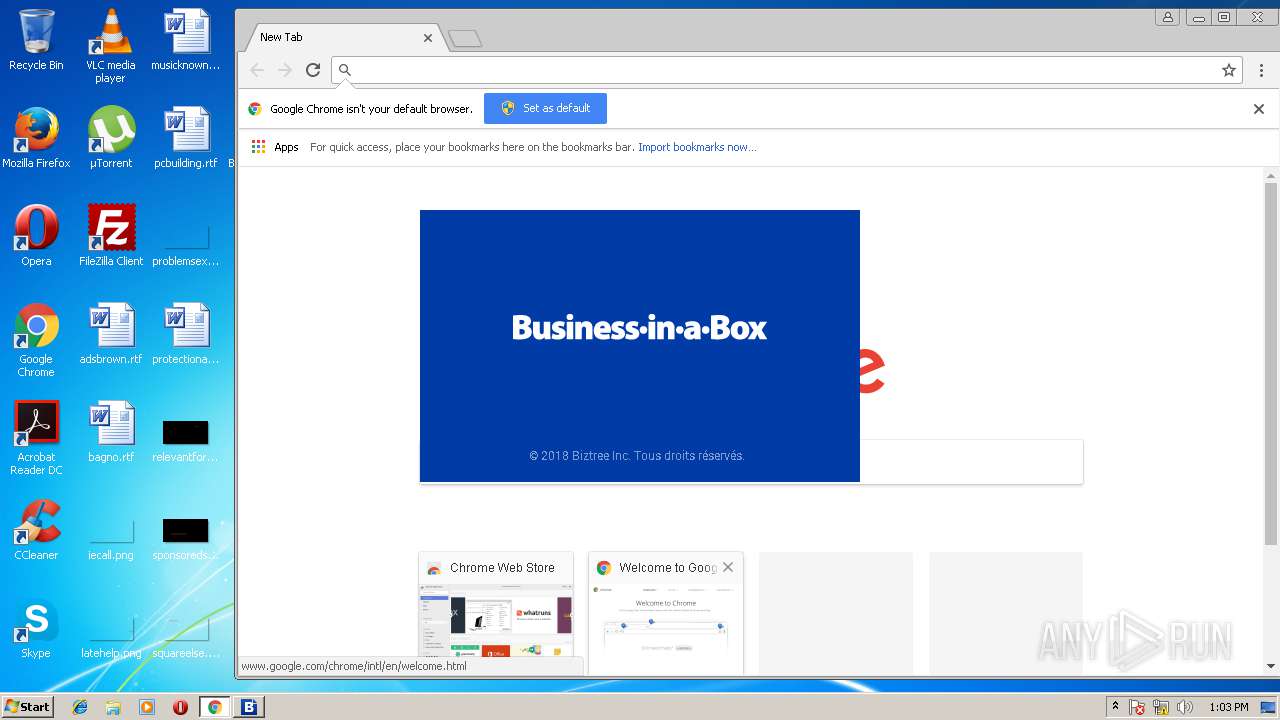The width and height of the screenshot is (1280, 720).
Task: Click the Chrome back arrow
Action: 257,70
